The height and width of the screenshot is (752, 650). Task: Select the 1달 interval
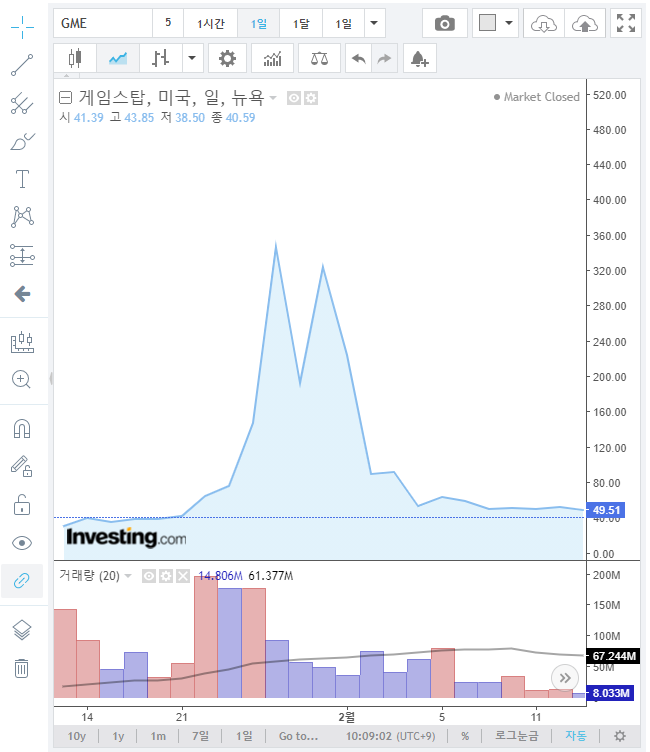click(301, 23)
